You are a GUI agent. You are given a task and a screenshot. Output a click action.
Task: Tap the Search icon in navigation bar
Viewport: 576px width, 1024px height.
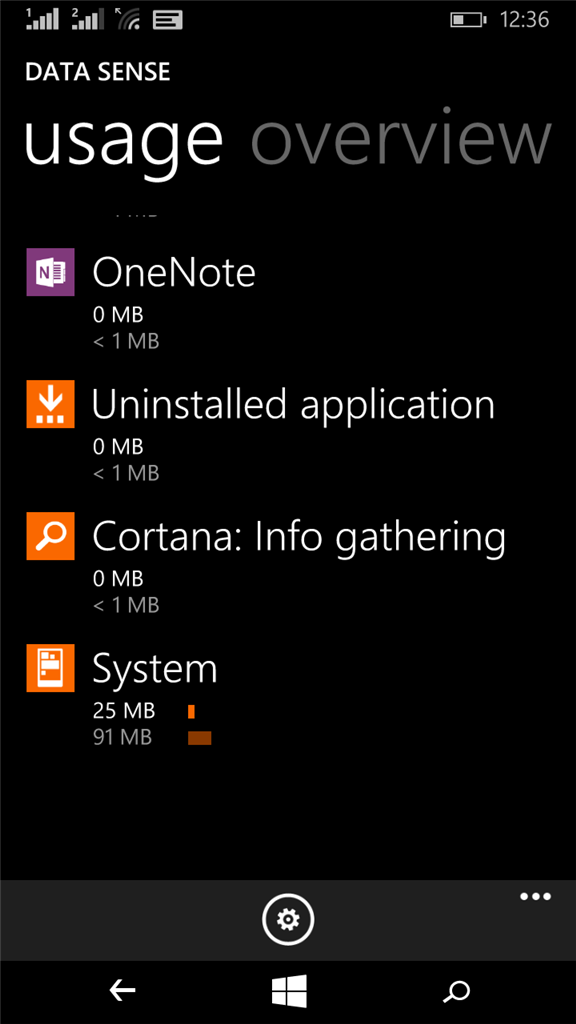pos(456,991)
